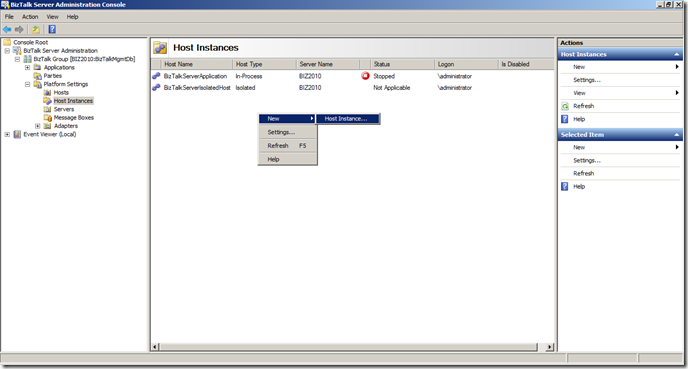Click the BizTalkServerIsolatedHost row icon
The height and width of the screenshot is (369, 688).
[x=156, y=87]
